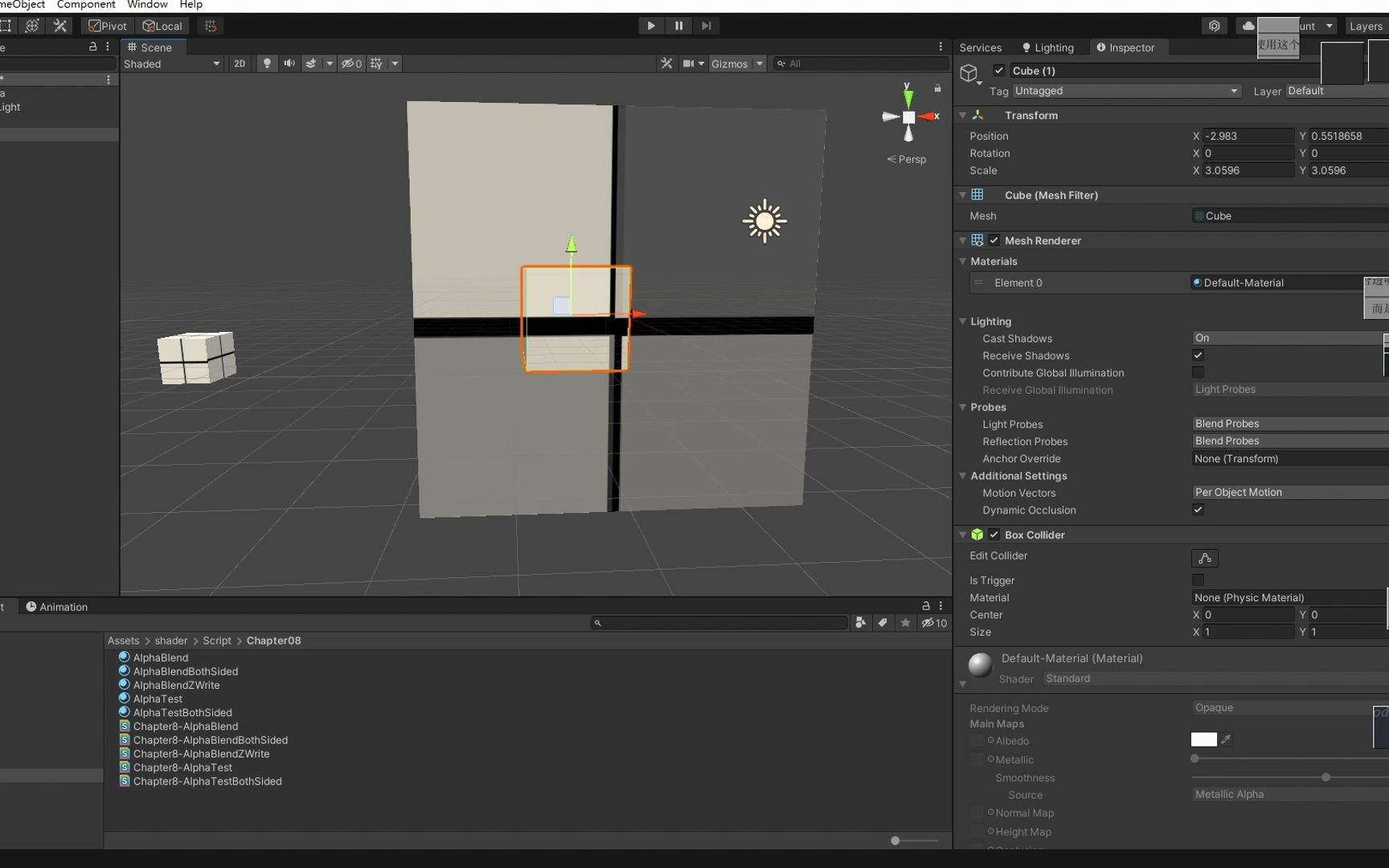1389x868 pixels.
Task: Go to shader folder in breadcrumb
Action: click(x=170, y=641)
